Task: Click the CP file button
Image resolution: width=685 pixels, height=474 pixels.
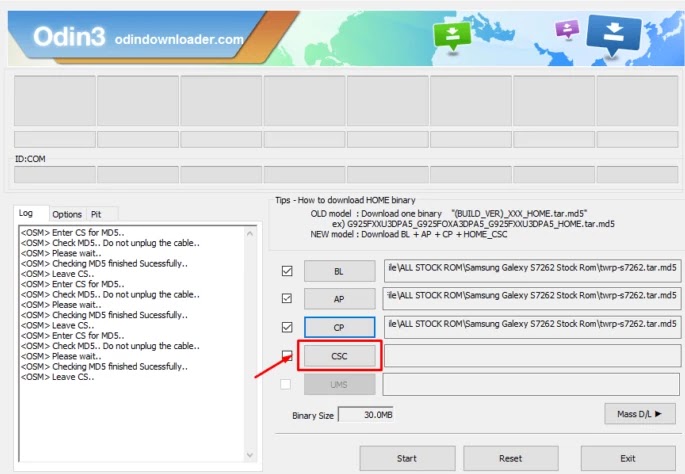Action: [x=339, y=327]
